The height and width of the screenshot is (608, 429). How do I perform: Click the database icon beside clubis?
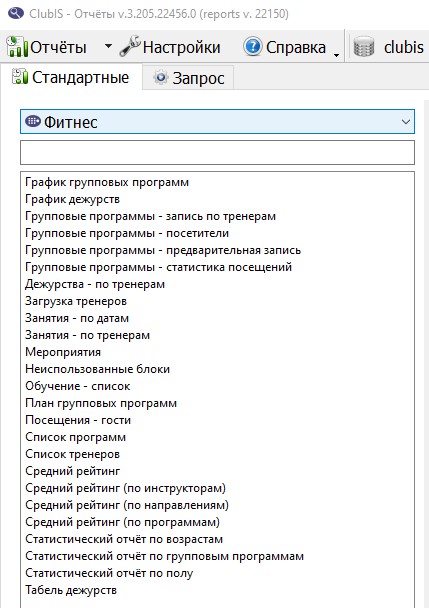pyautogui.click(x=363, y=47)
